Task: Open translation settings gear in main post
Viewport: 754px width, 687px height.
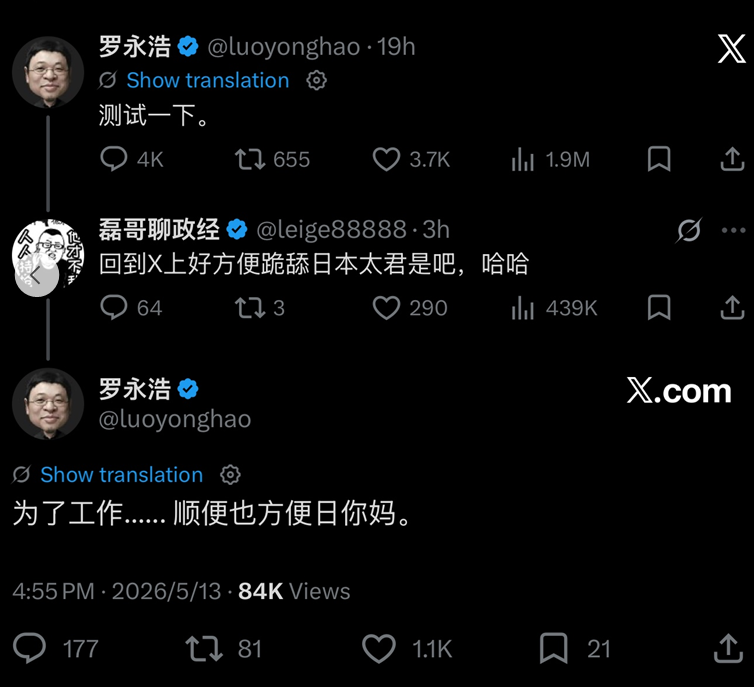Action: pyautogui.click(x=230, y=475)
